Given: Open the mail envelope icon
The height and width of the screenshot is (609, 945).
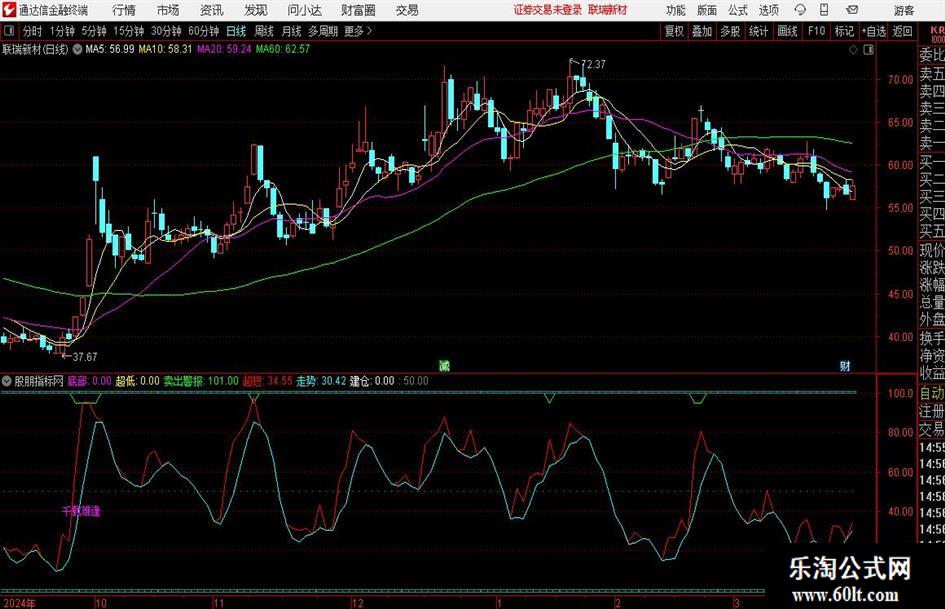Looking at the screenshot, I should click(x=852, y=10).
